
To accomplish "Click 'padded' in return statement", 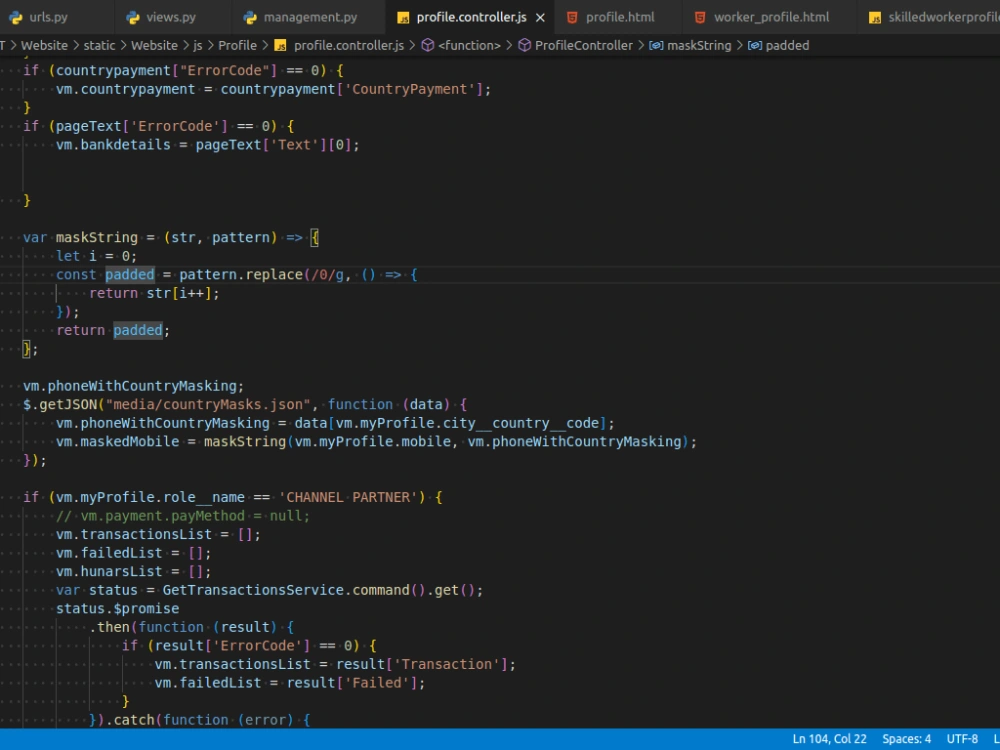I will (138, 330).
